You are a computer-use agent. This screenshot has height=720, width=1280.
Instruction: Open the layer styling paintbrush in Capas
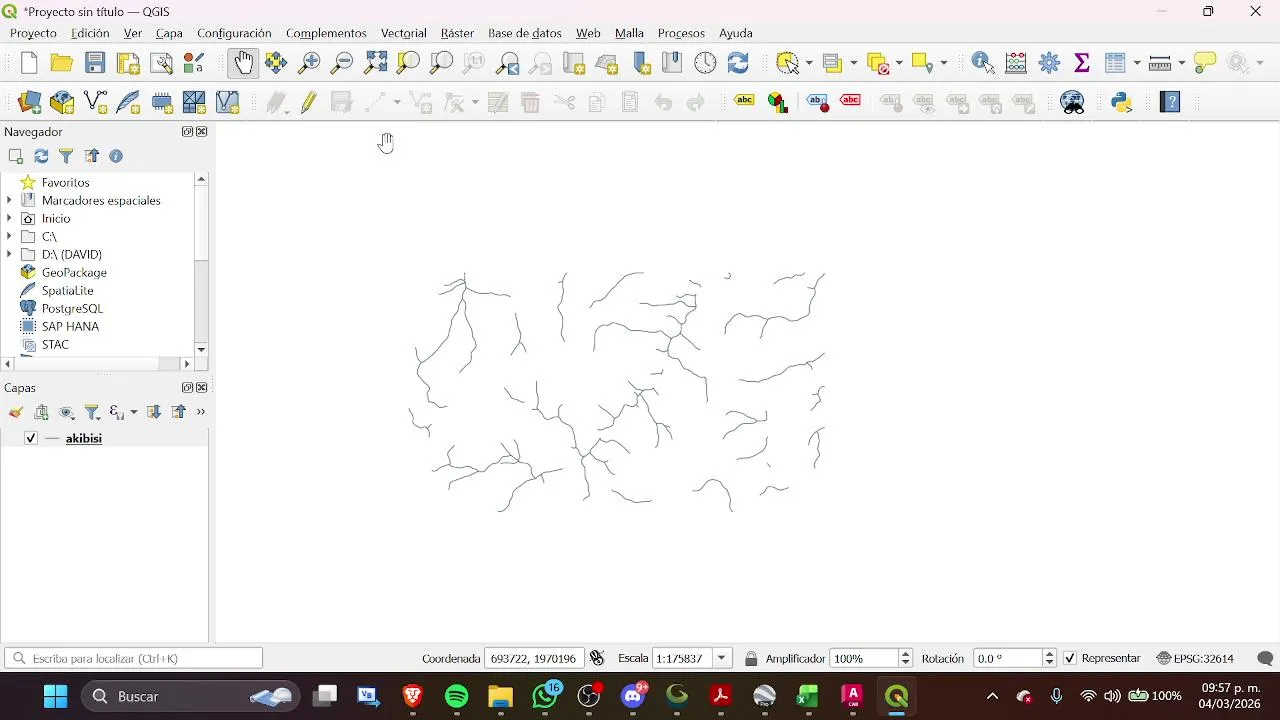(16, 412)
